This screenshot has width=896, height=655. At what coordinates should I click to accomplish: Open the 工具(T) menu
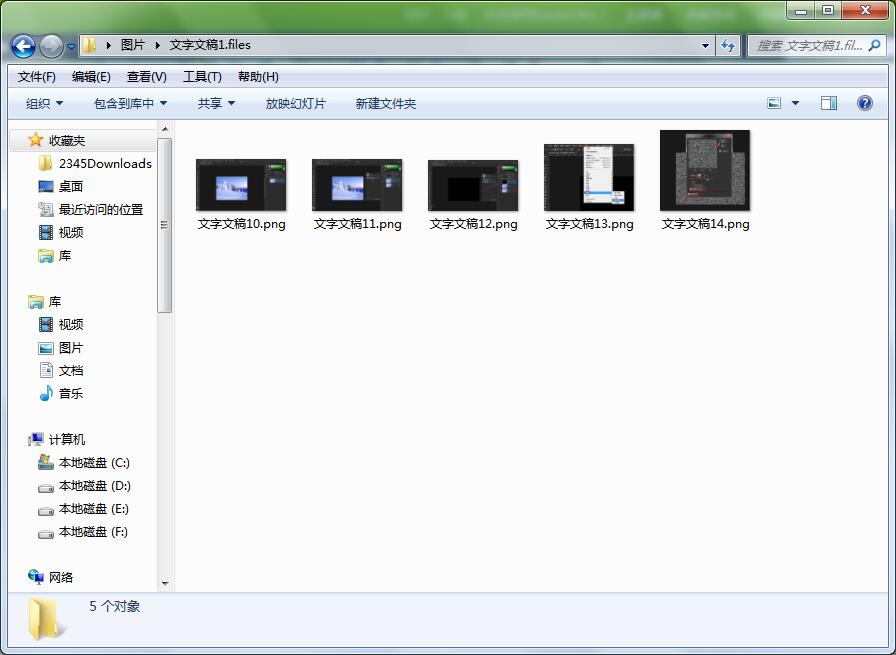tap(202, 77)
